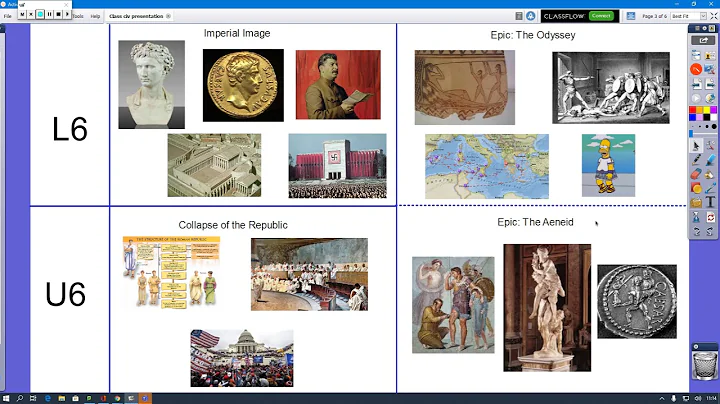720x404 pixels.
Task: Switch profile icon in ActivInspire toolbox
Action: pyautogui.click(x=710, y=56)
